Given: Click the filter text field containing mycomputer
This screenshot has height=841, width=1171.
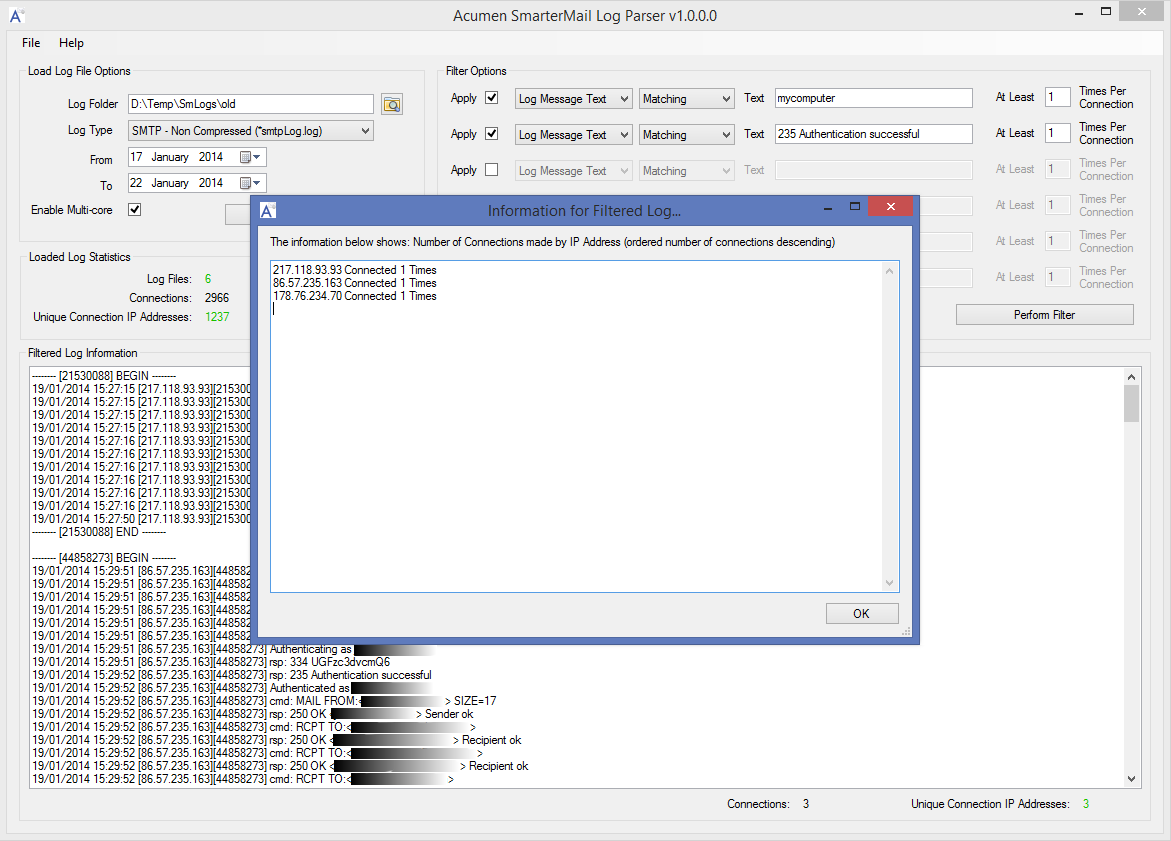Looking at the screenshot, I should click(873, 98).
